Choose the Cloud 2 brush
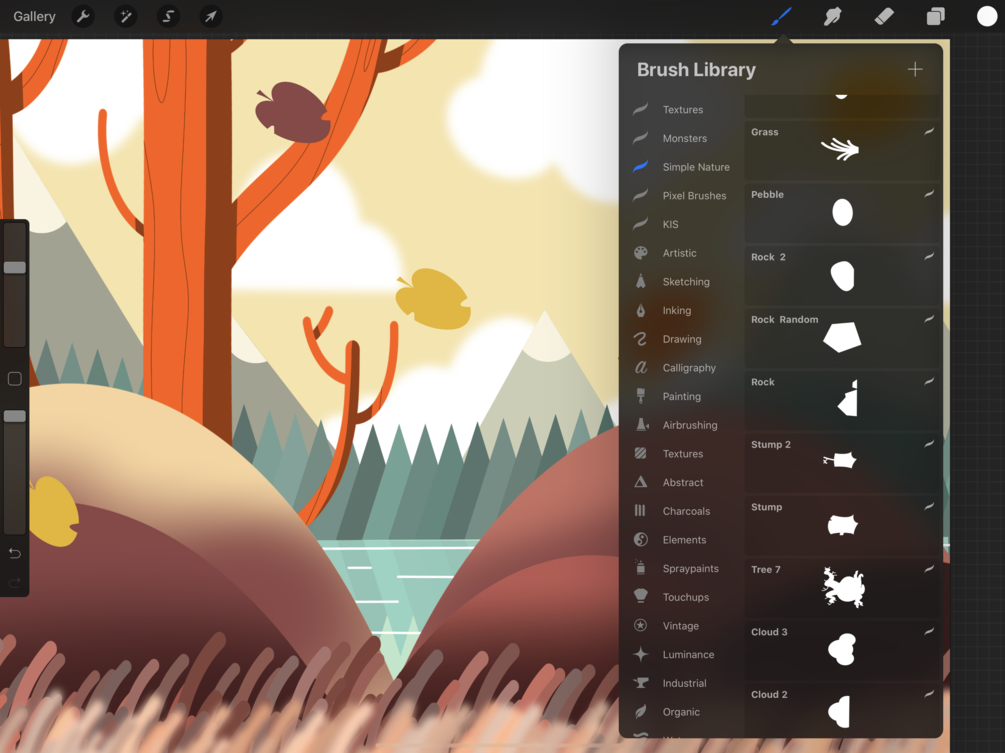The width and height of the screenshot is (1005, 753). tap(842, 710)
